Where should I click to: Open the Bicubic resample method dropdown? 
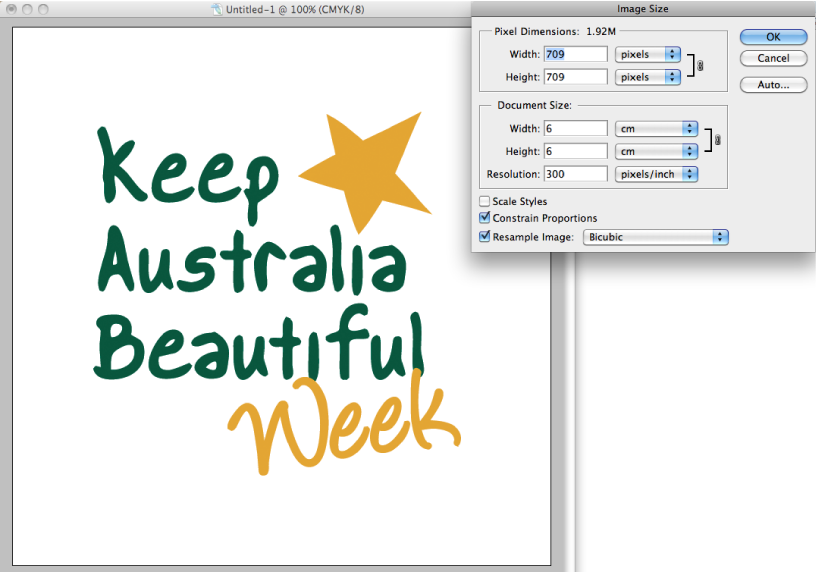[656, 237]
